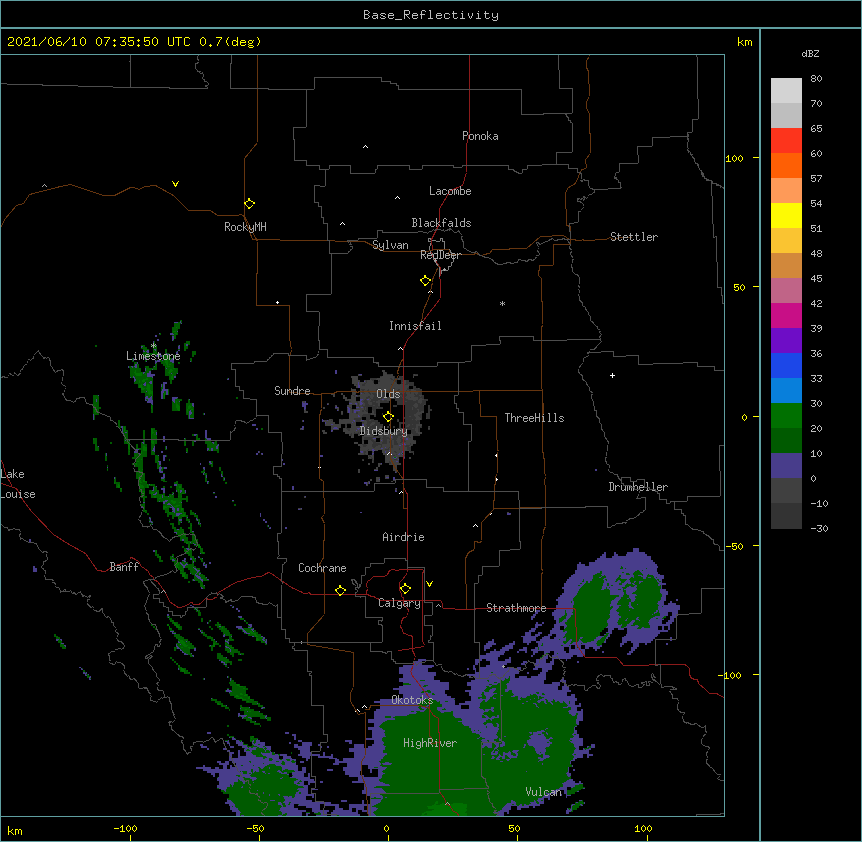Click the yellow V marker east of Calgary
The width and height of the screenshot is (862, 842).
(x=429, y=584)
